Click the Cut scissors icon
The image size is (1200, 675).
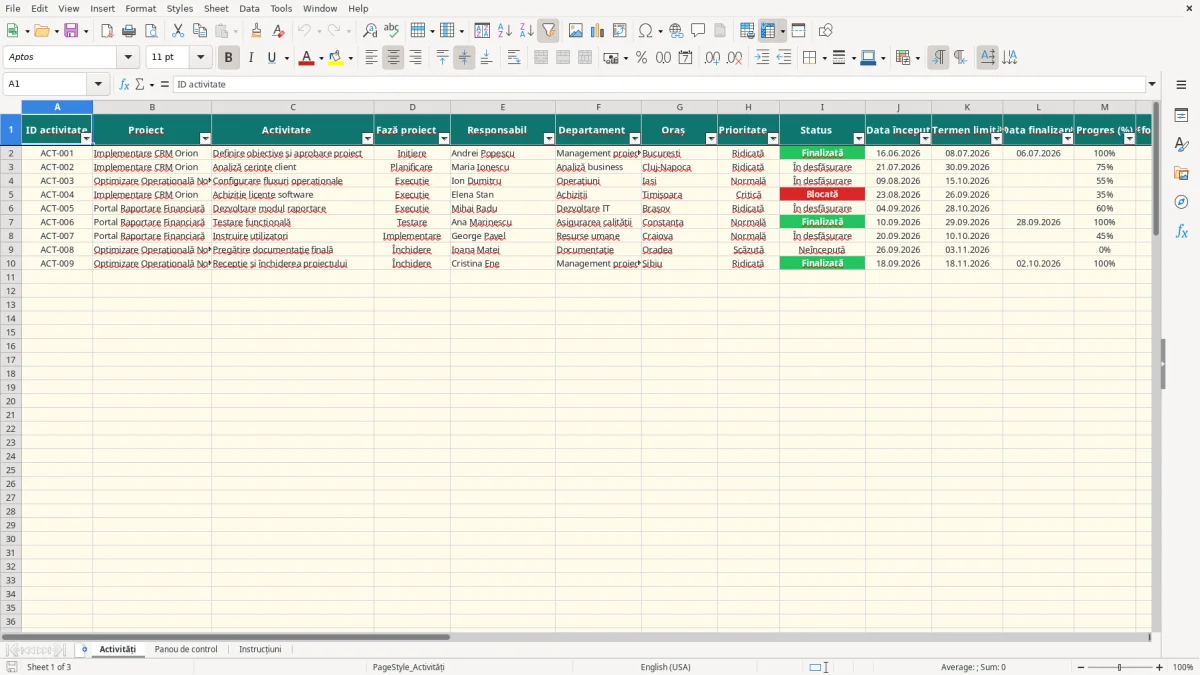click(x=178, y=31)
